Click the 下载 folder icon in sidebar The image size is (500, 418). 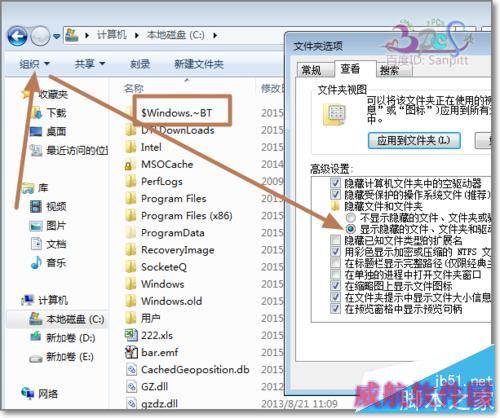36,113
